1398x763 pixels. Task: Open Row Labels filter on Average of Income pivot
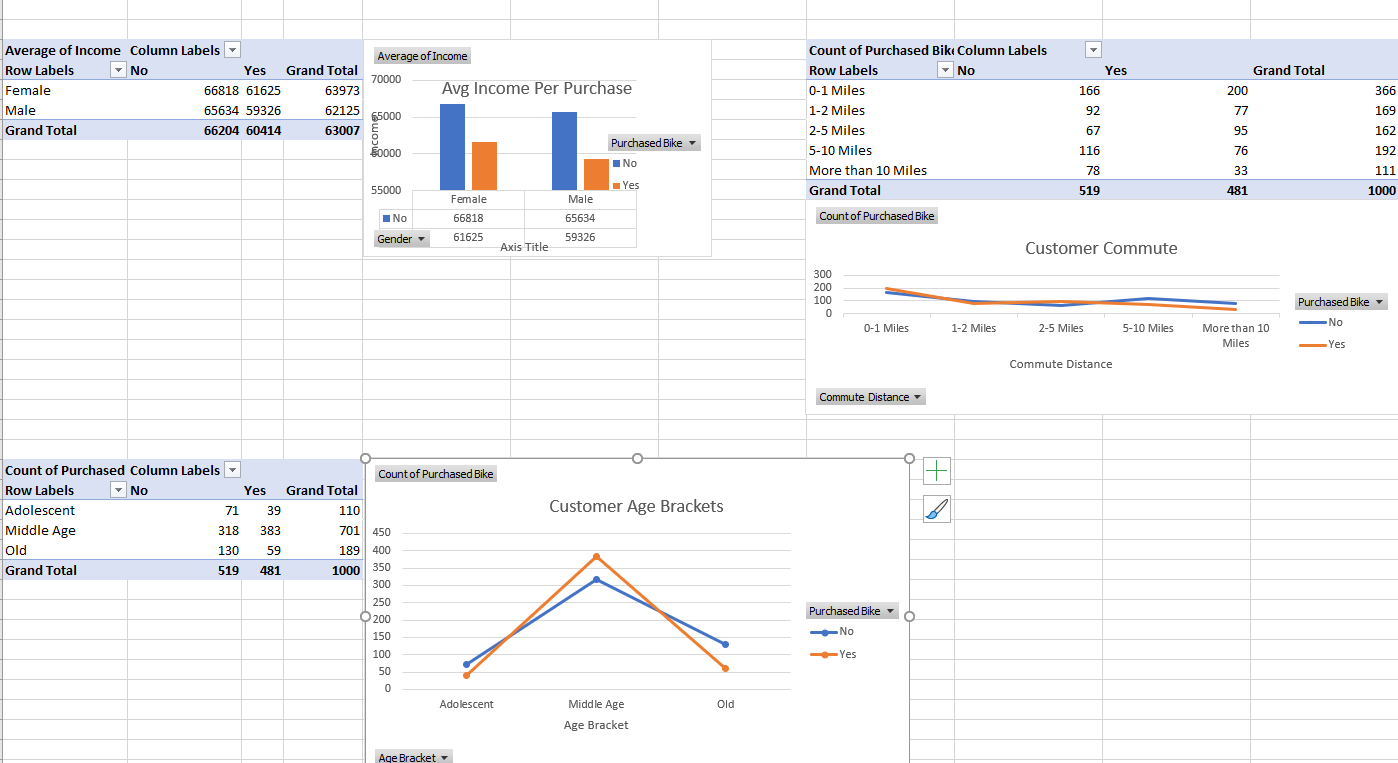pyautogui.click(x=117, y=70)
